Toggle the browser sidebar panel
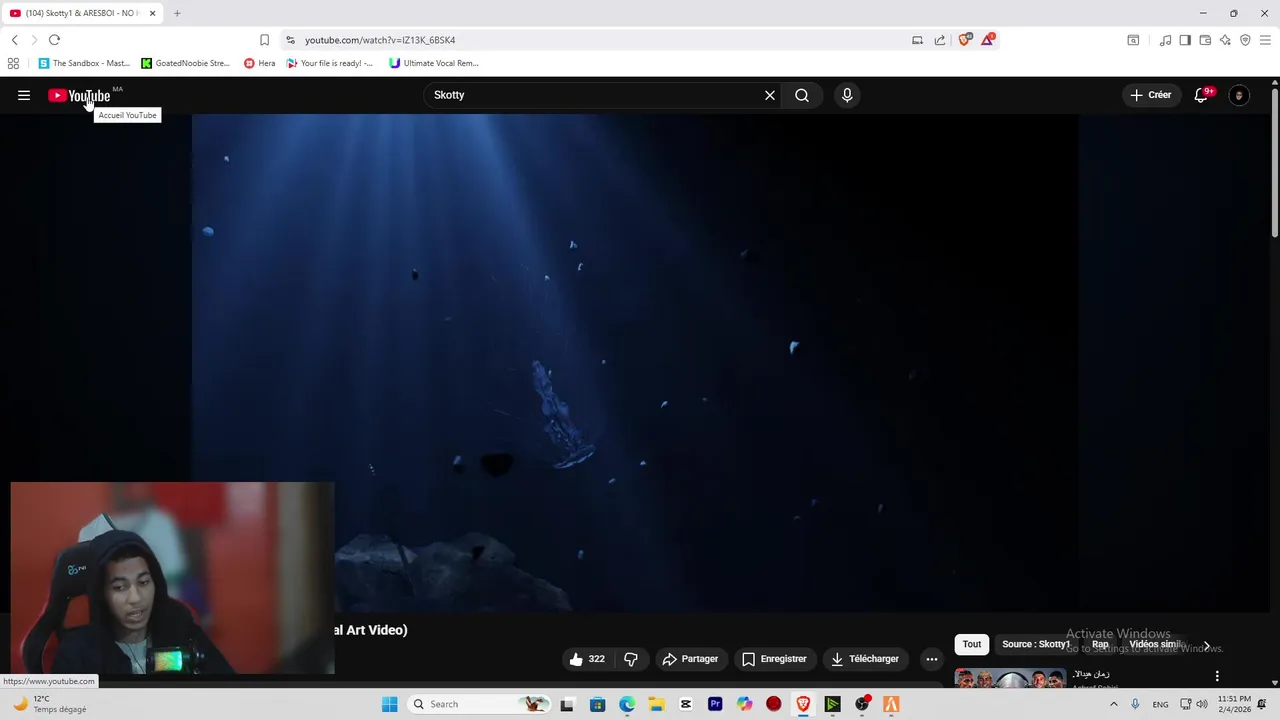The image size is (1280, 720). click(1185, 40)
